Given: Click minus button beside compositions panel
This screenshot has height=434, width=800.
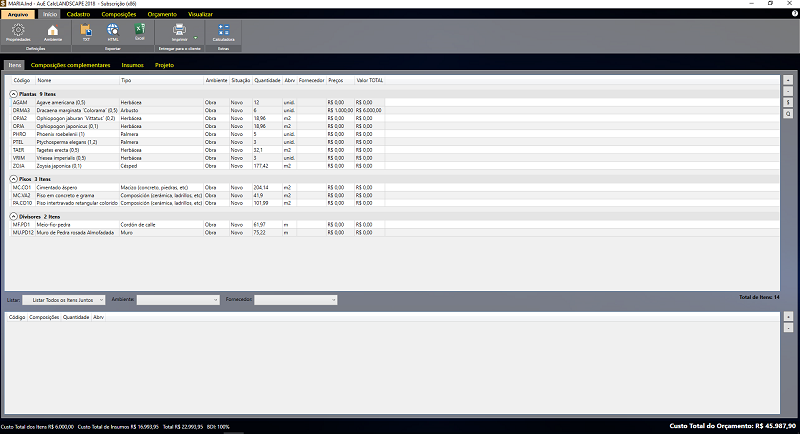Looking at the screenshot, I should 788,328.
